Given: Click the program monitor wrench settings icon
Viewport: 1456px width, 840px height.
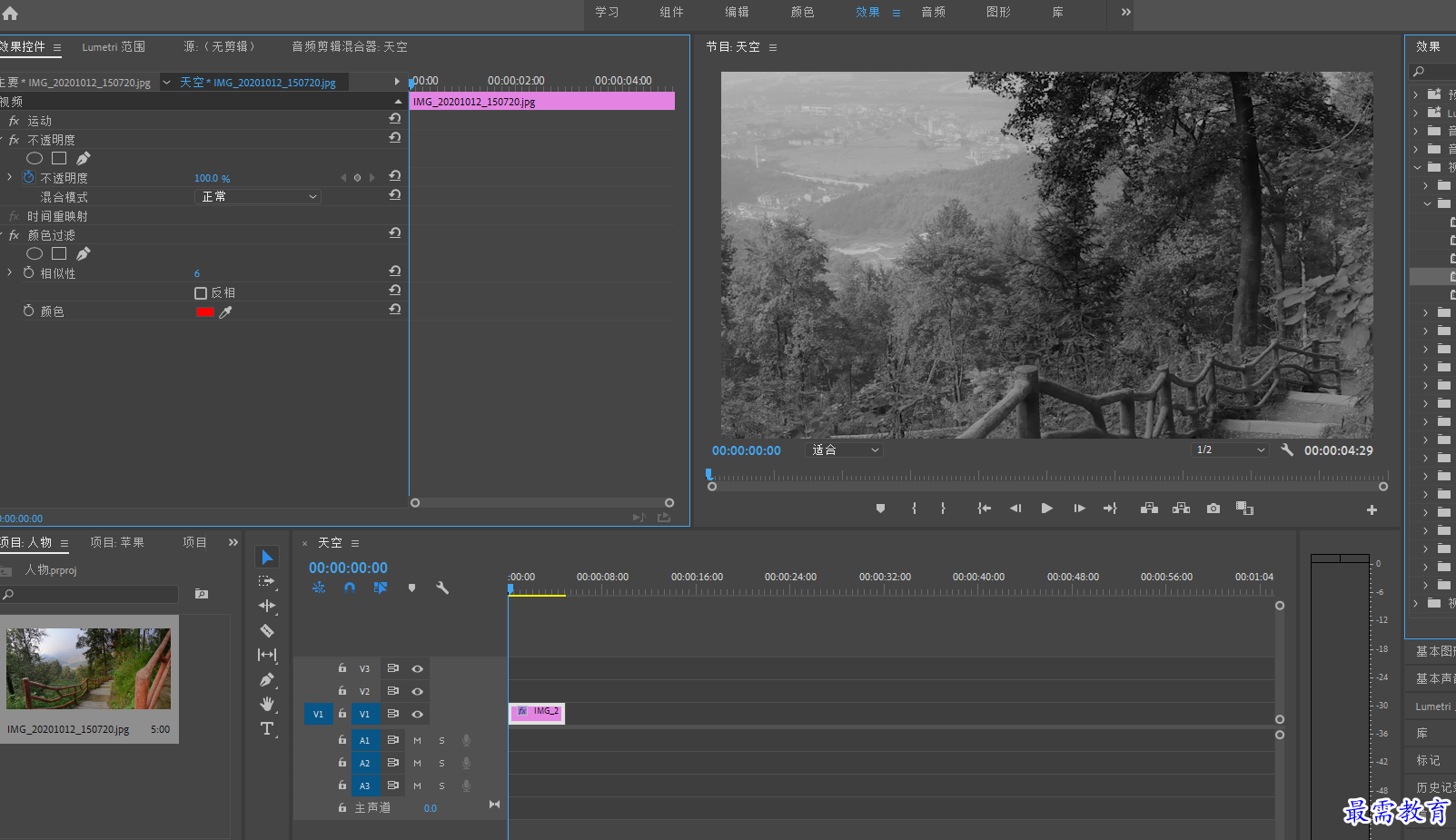Looking at the screenshot, I should [1287, 450].
